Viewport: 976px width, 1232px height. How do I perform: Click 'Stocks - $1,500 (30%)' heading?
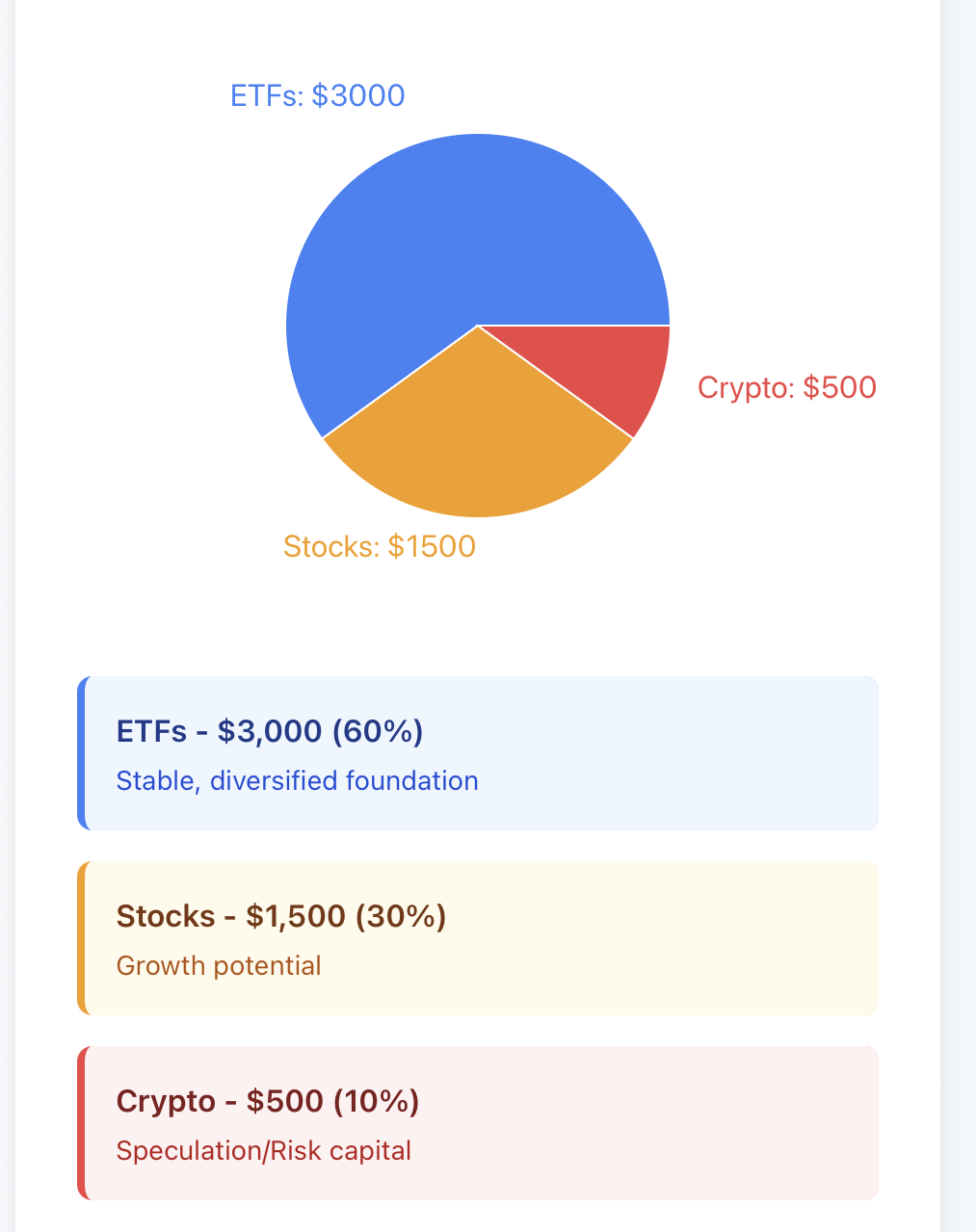(x=281, y=916)
